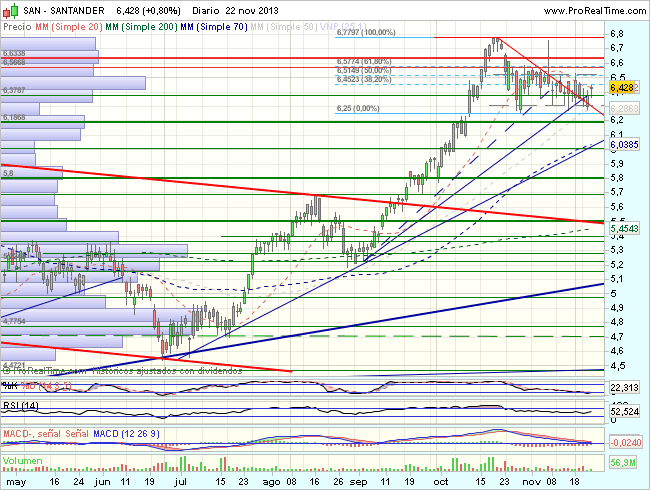
Task: Click the 6,5774 (61,80%) Fibonacci label
Action: 364,61
